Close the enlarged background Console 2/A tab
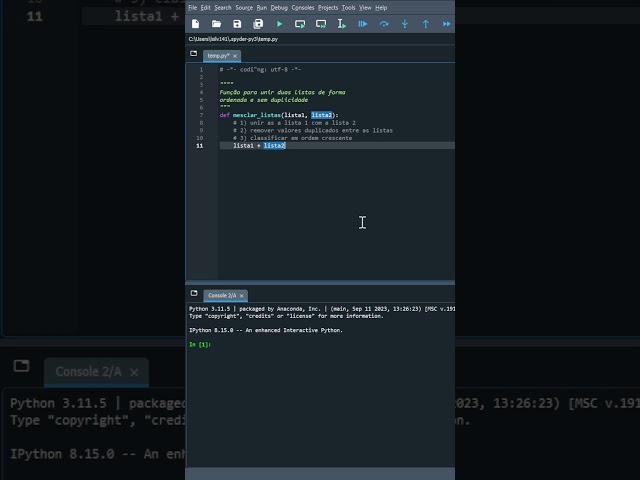This screenshot has height=480, width=640. pos(134,372)
